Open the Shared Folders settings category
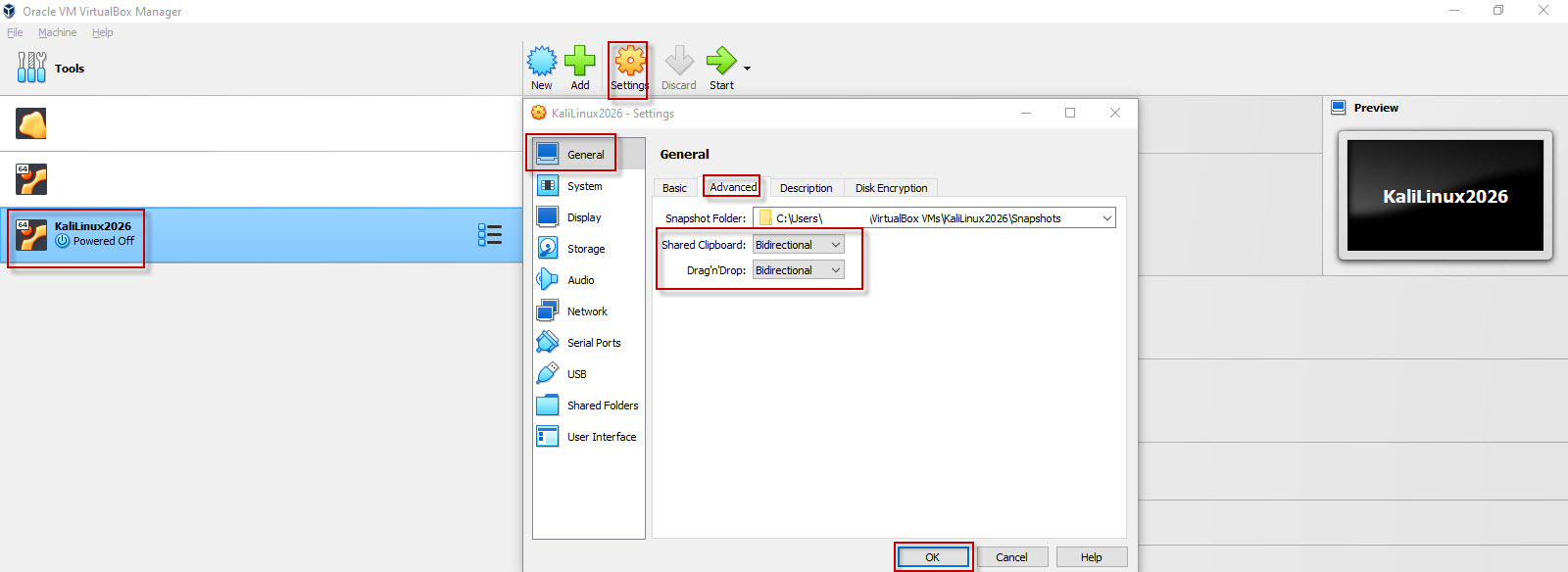 pos(588,405)
